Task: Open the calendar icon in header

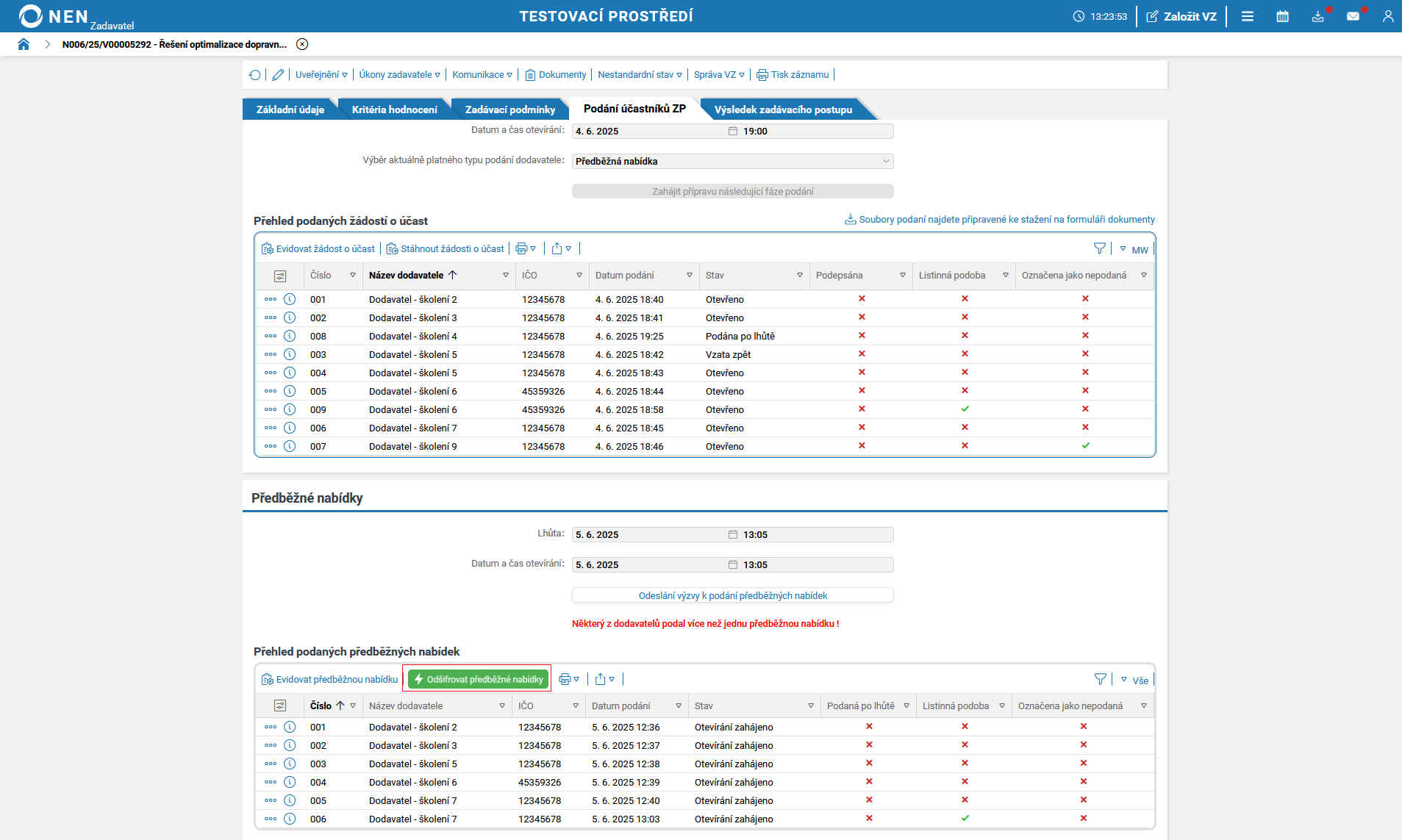Action: pos(1283,16)
